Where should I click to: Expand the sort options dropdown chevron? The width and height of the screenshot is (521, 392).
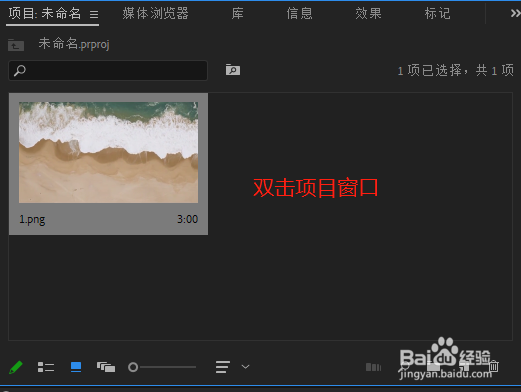click(x=245, y=367)
